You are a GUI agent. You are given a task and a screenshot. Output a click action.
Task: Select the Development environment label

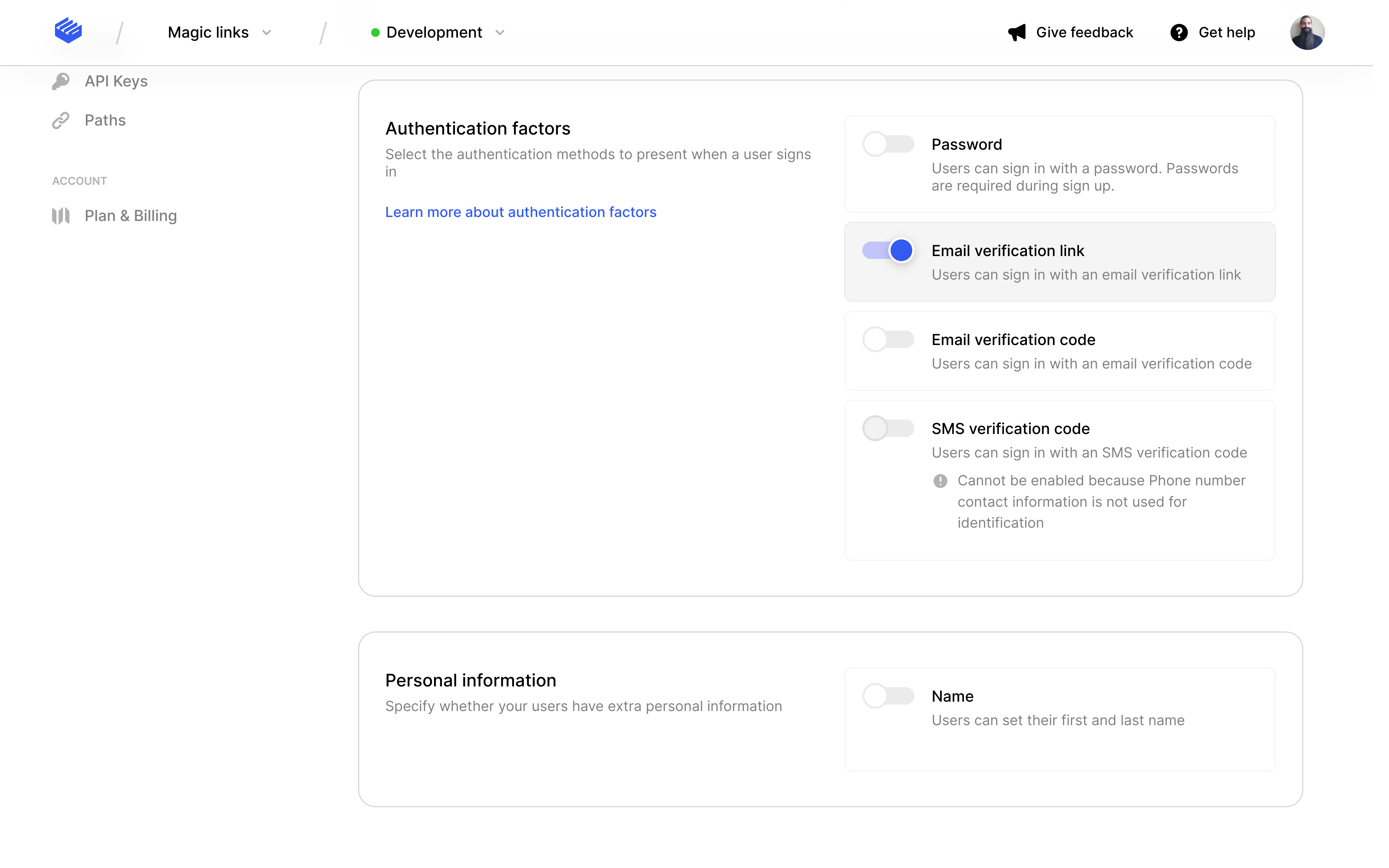[x=434, y=33]
